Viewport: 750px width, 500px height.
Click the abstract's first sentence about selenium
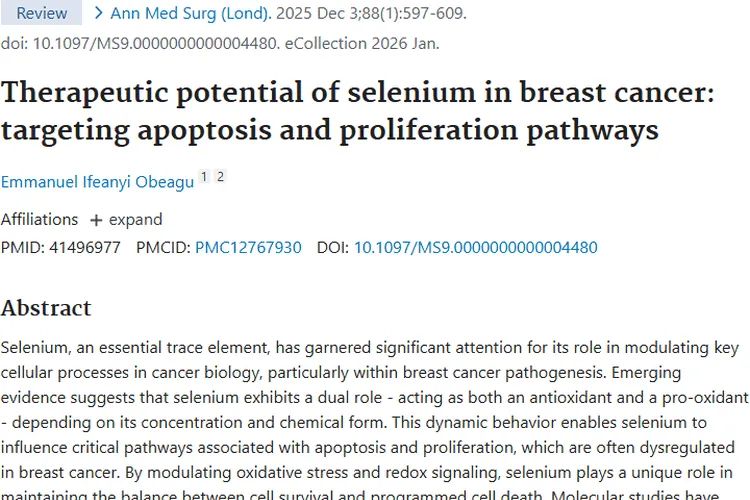coord(370,348)
